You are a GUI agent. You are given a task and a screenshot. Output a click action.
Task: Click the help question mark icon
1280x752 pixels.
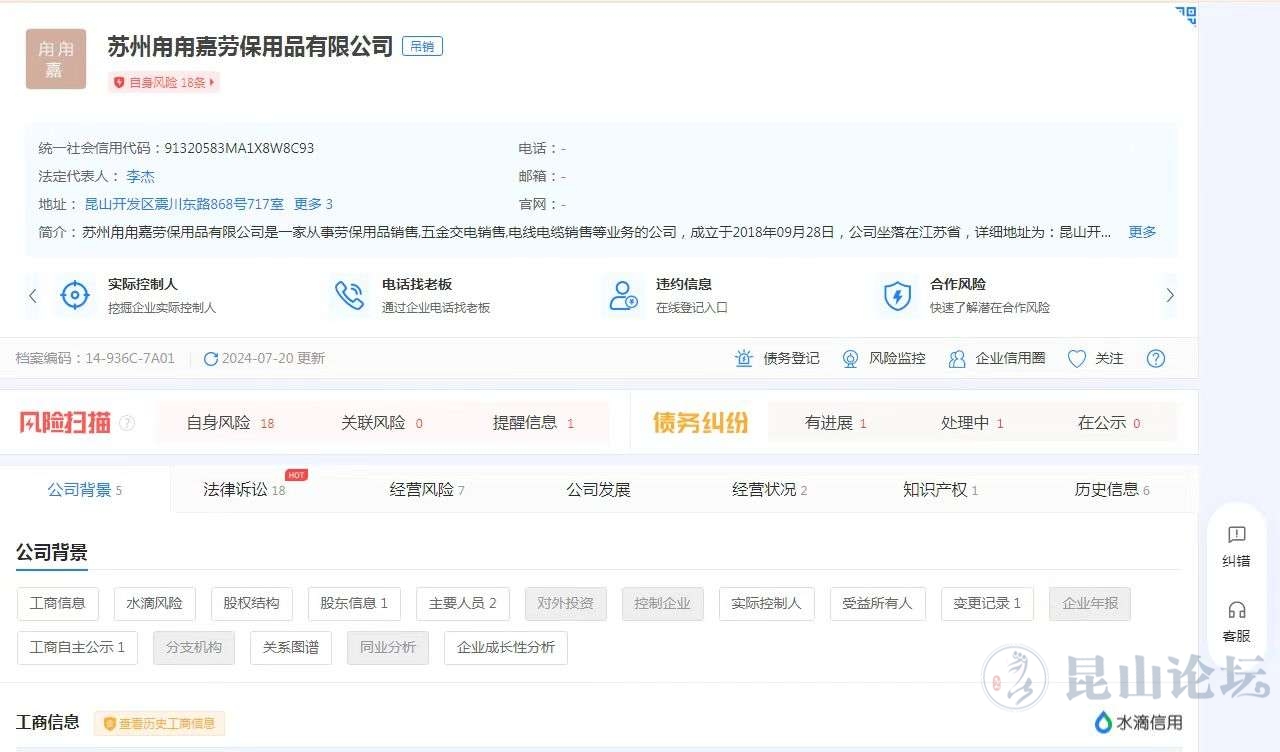pos(1156,359)
